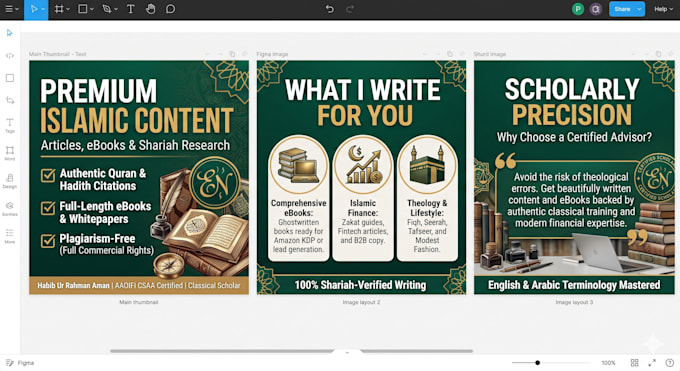Select the Frame tool
The height and width of the screenshot is (371, 680).
click(59, 9)
